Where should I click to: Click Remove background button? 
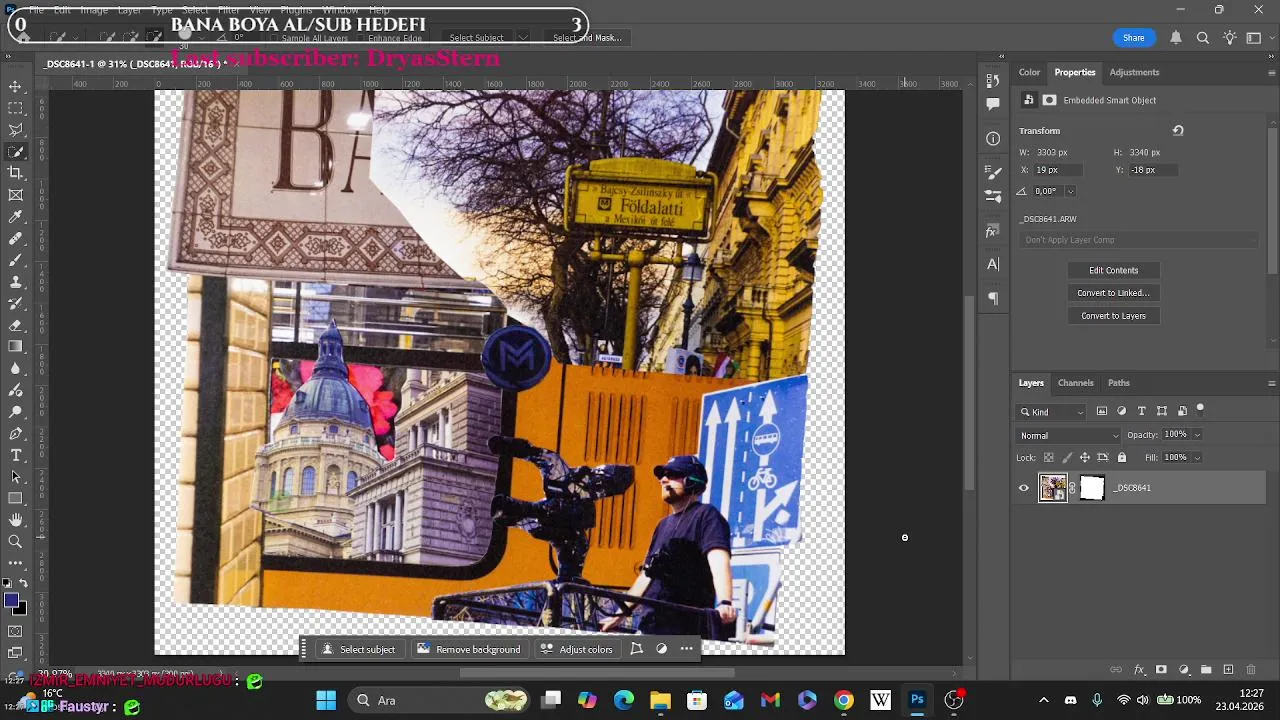tap(468, 649)
